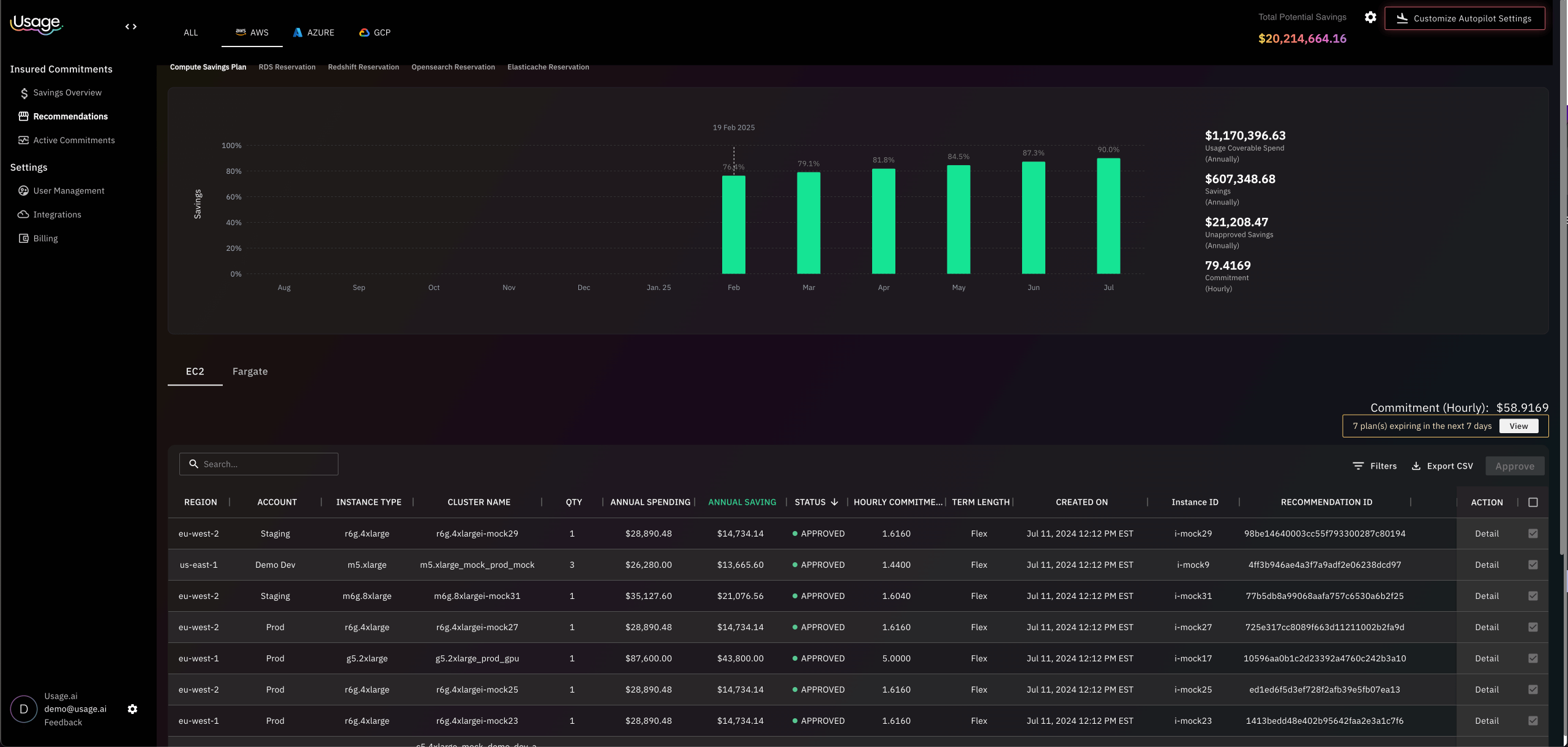Click the July 90.0% savings bar
This screenshot has height=747, width=1568.
(x=1108, y=215)
